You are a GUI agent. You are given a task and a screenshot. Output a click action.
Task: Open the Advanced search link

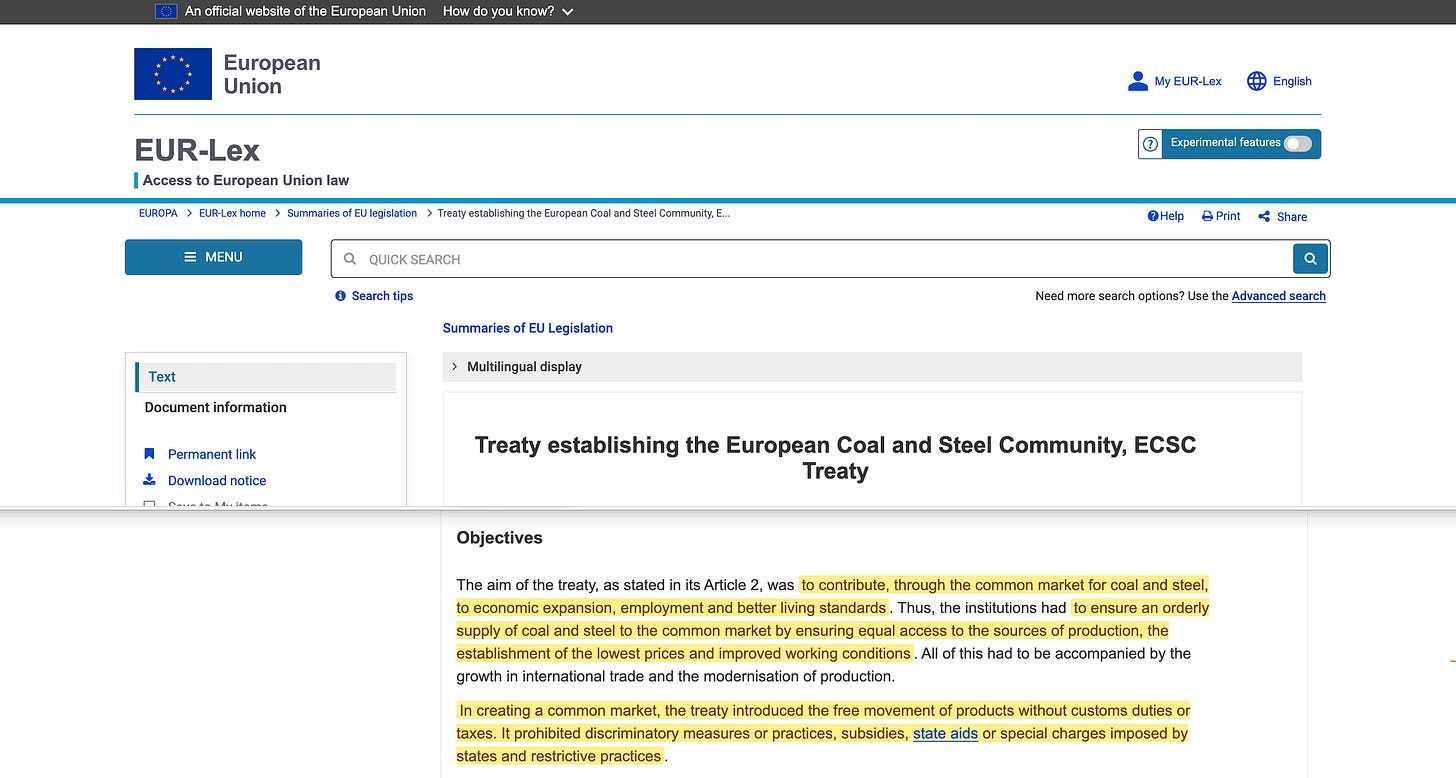1279,296
